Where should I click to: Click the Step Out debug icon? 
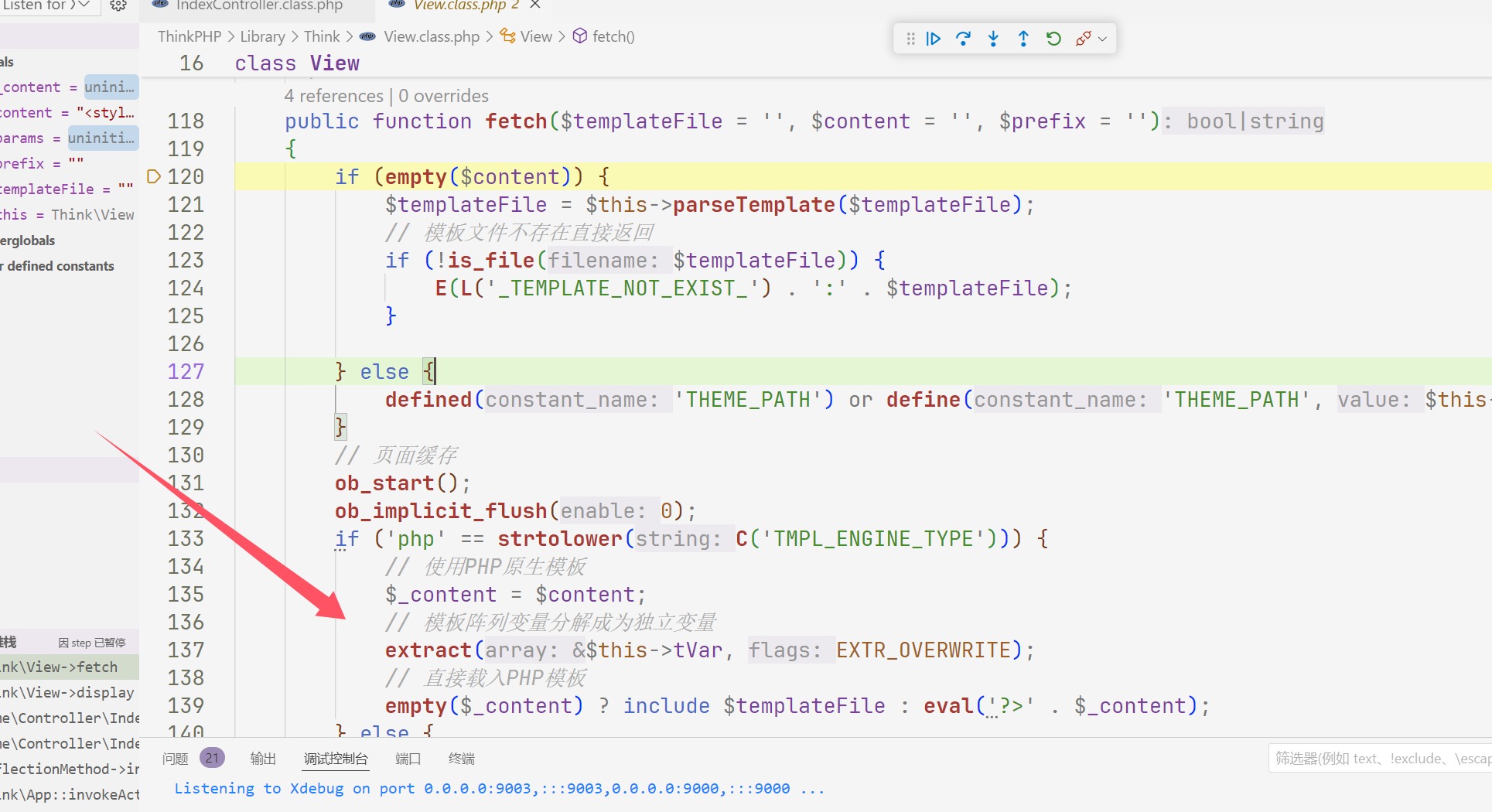(1023, 39)
